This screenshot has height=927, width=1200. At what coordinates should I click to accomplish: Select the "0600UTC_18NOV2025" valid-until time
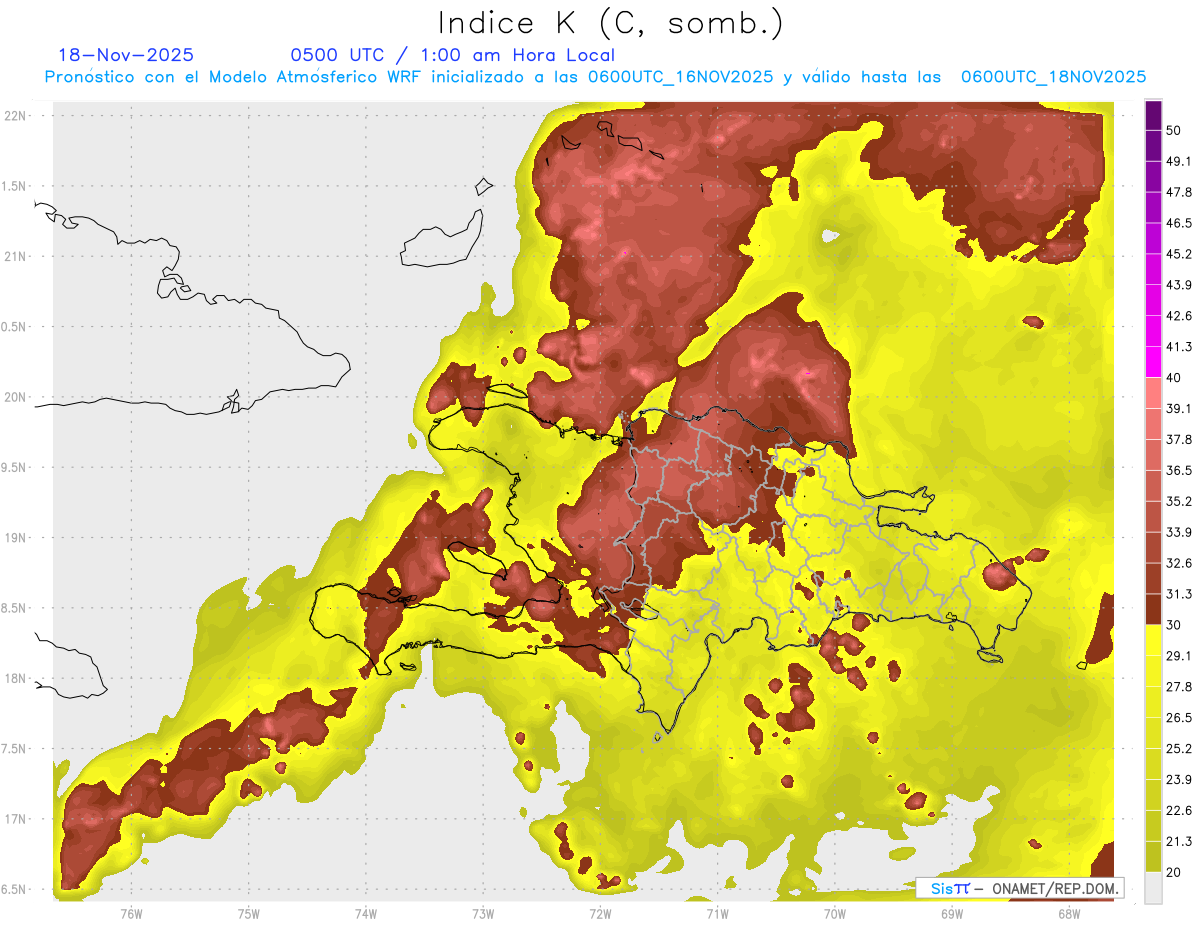click(x=1053, y=77)
